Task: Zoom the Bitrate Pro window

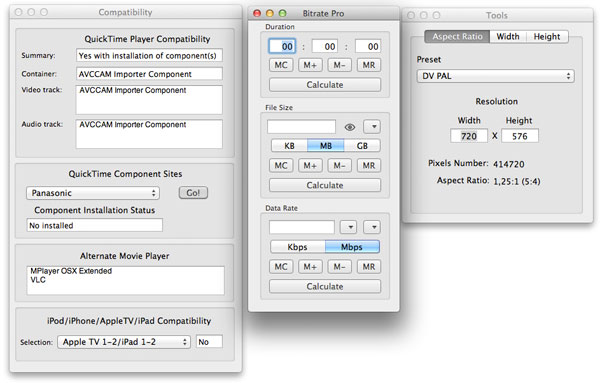Action: (282, 13)
